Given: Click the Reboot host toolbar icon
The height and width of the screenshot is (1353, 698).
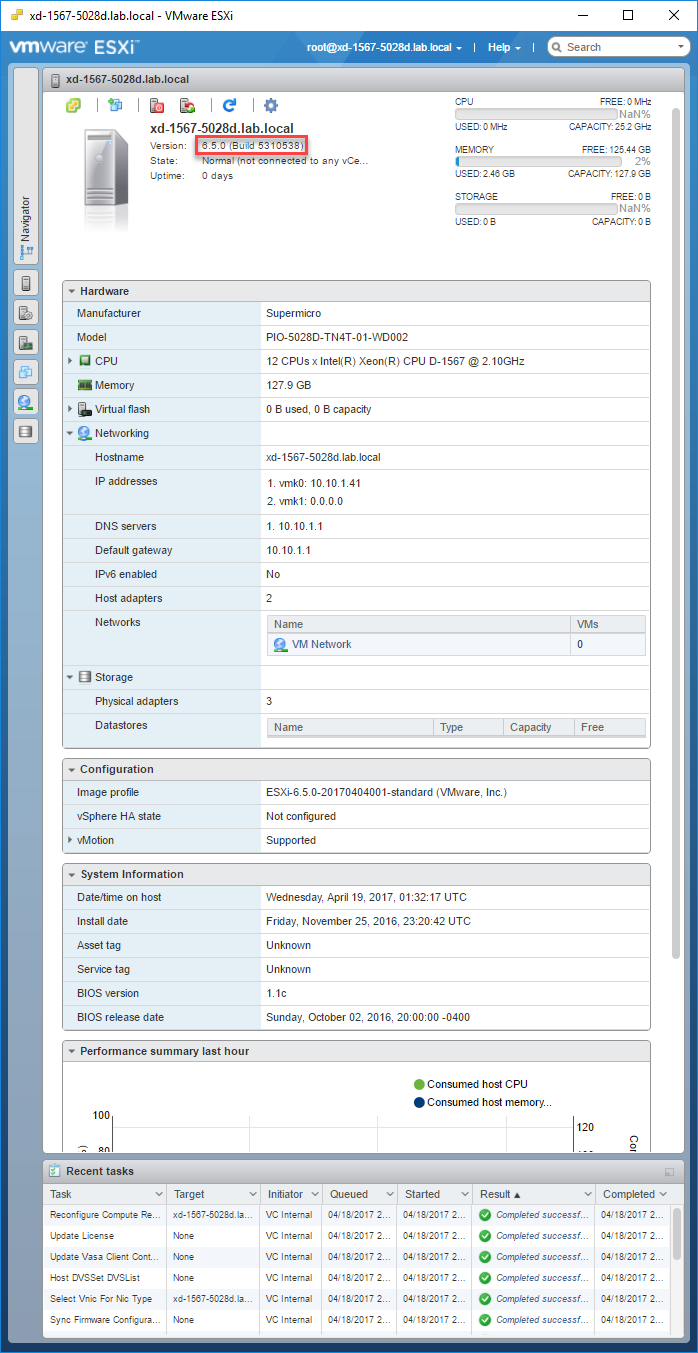Looking at the screenshot, I should point(187,105).
